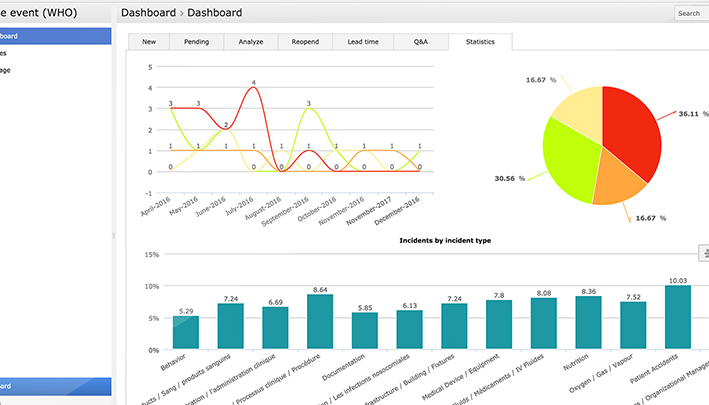709x405 pixels.
Task: Switch to the Pending tab
Action: (x=196, y=42)
